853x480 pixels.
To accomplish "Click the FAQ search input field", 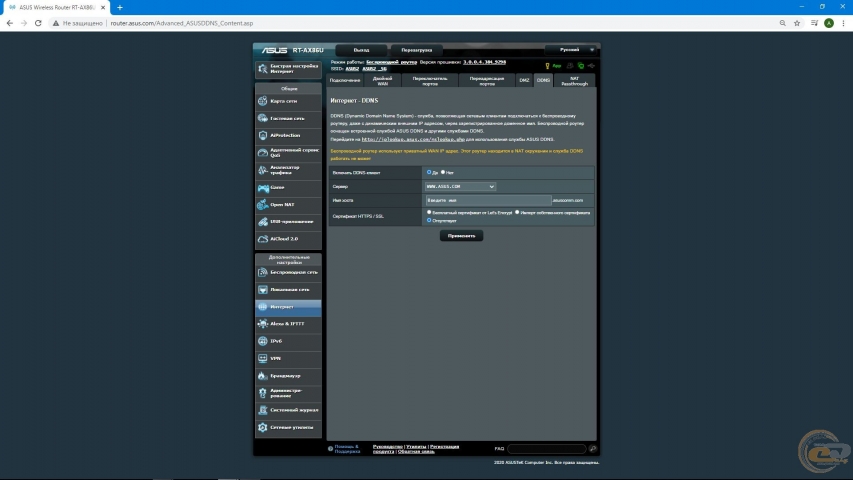I will (x=547, y=449).
